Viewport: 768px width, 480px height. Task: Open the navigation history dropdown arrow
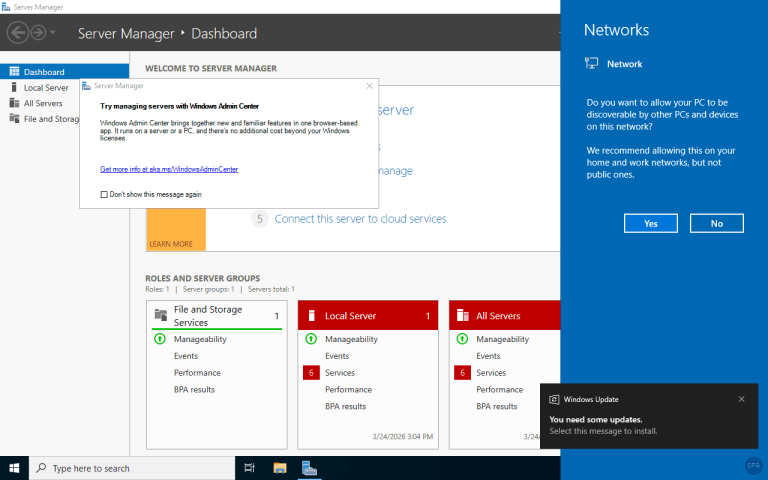[52, 33]
